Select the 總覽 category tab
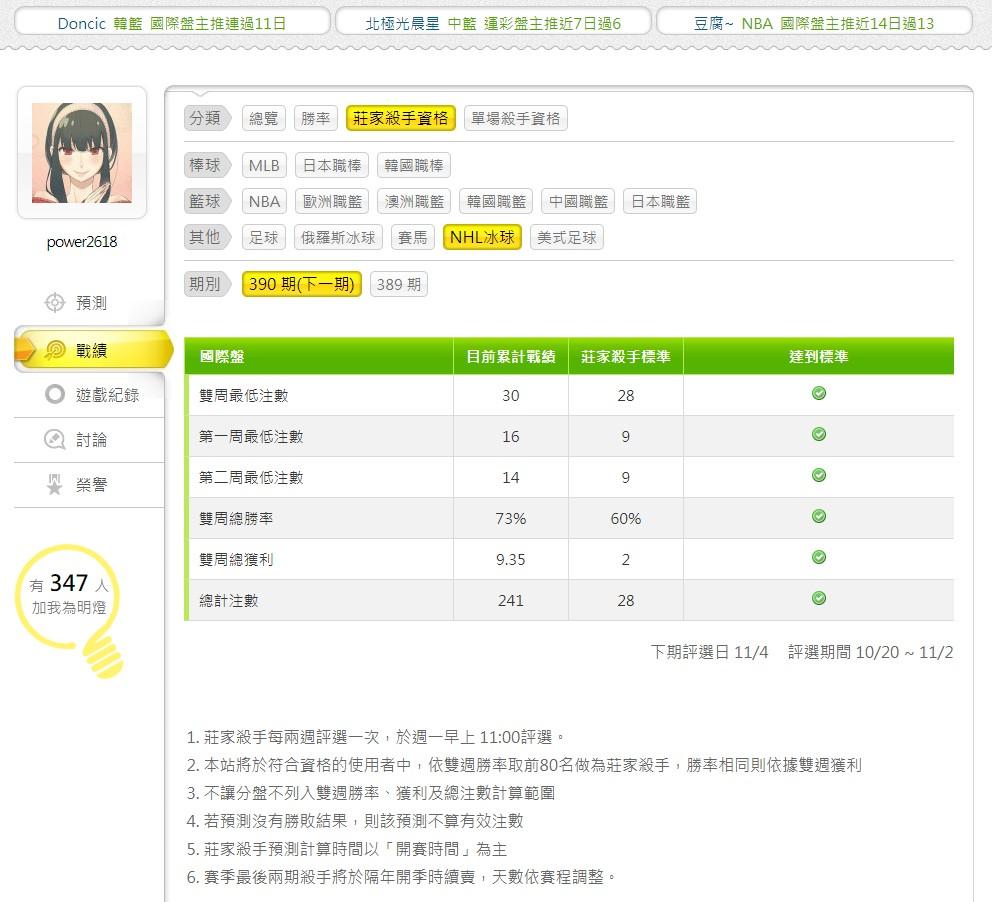 [x=264, y=118]
